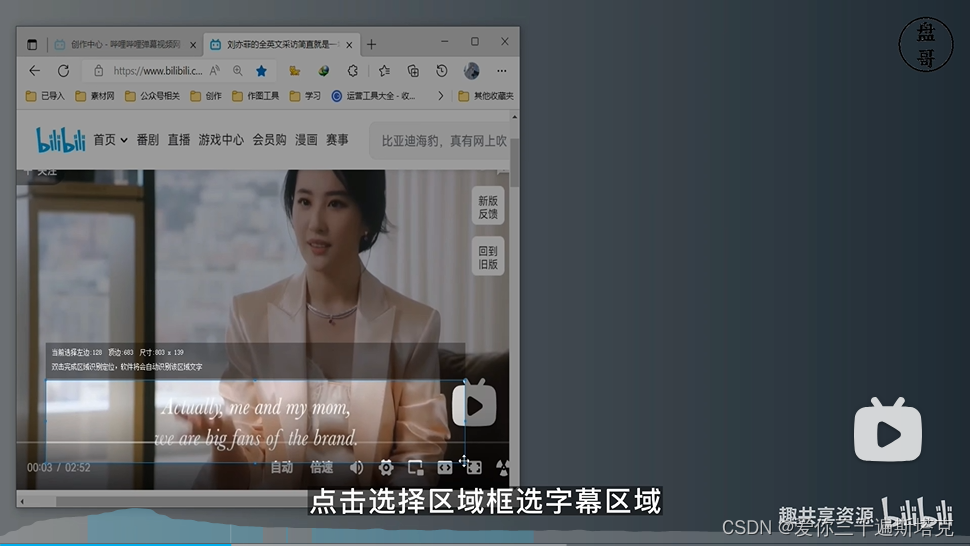Toggle the blue favorite star
Viewport: 970px width, 547px height.
tap(261, 71)
